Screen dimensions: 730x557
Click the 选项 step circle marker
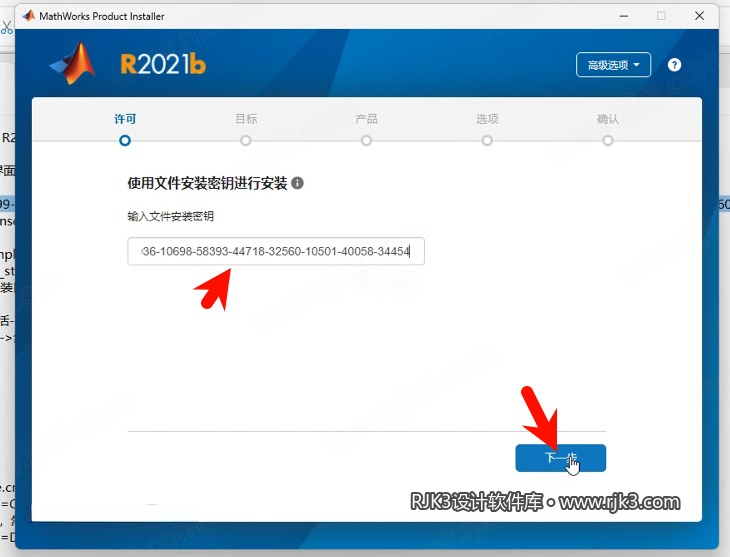(x=487, y=140)
